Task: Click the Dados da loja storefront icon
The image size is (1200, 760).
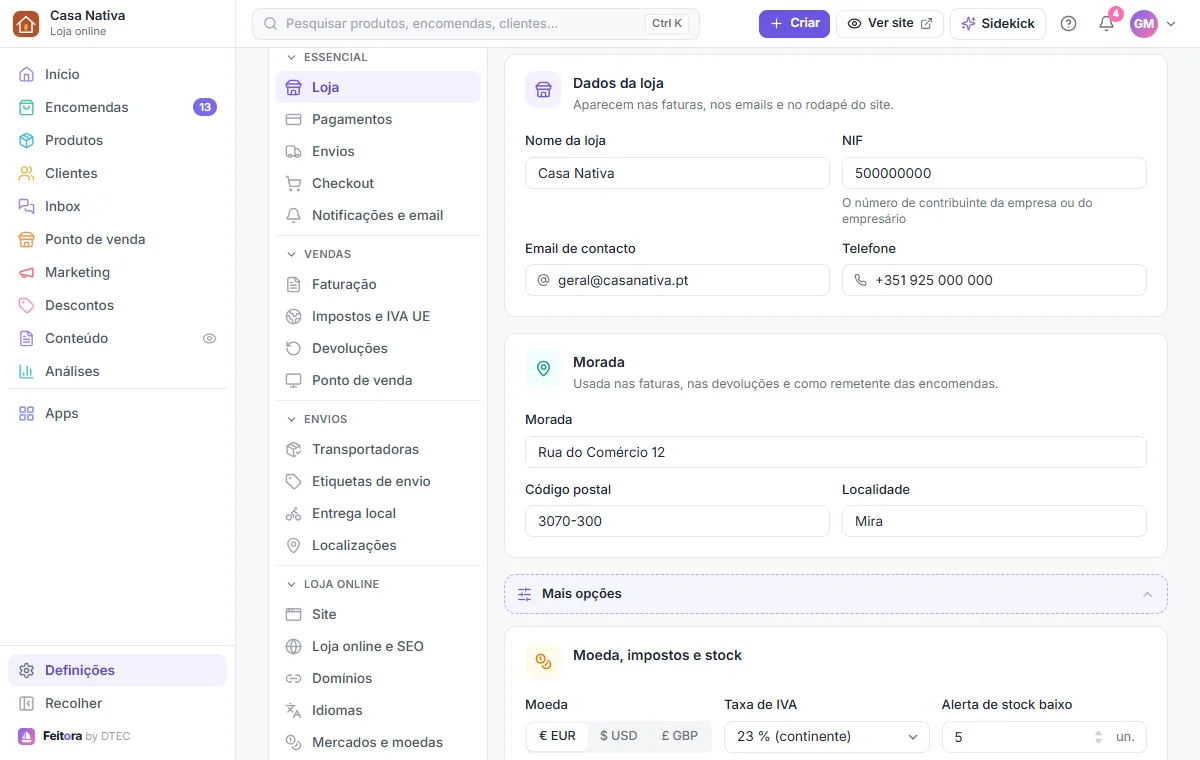Action: pos(543,89)
